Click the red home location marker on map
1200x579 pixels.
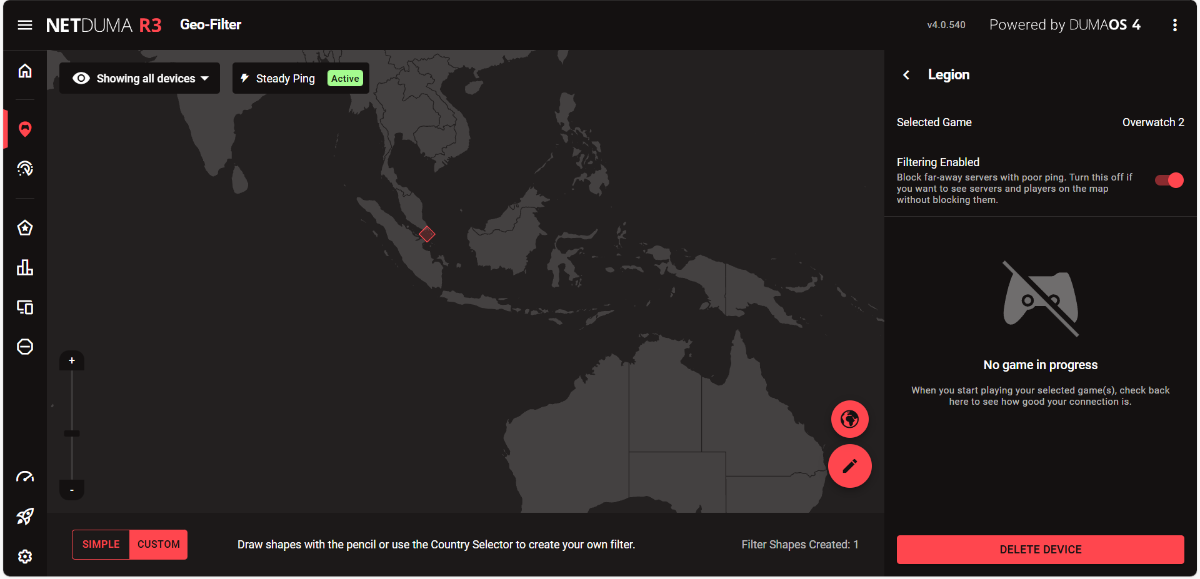427,234
